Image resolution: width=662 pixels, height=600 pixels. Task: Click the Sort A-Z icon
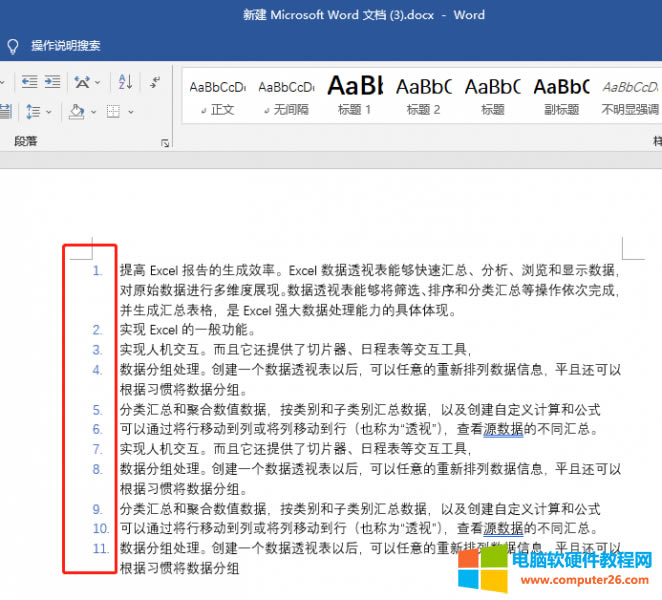click(125, 82)
